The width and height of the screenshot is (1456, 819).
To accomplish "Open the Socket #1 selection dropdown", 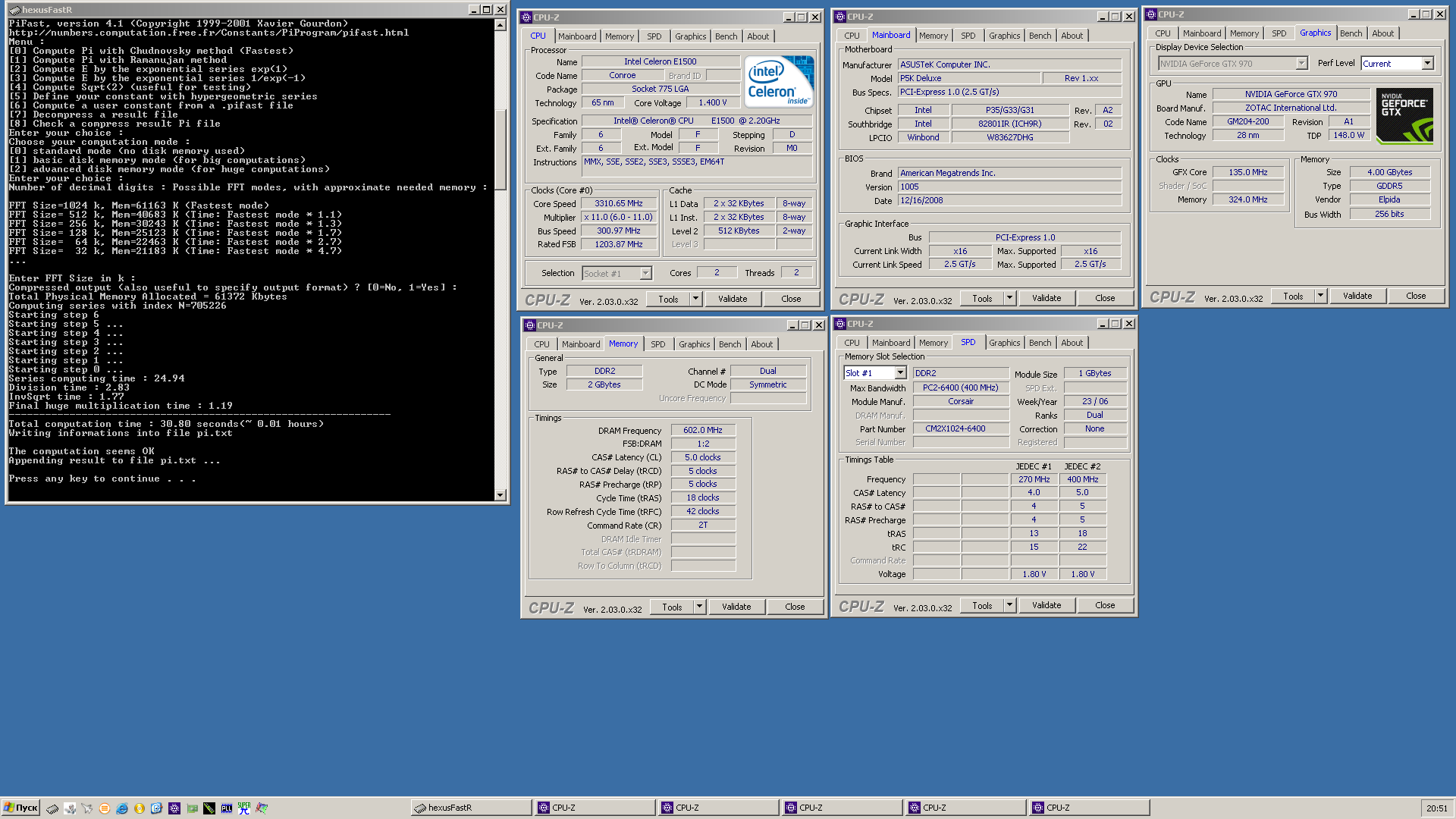I will coord(645,274).
